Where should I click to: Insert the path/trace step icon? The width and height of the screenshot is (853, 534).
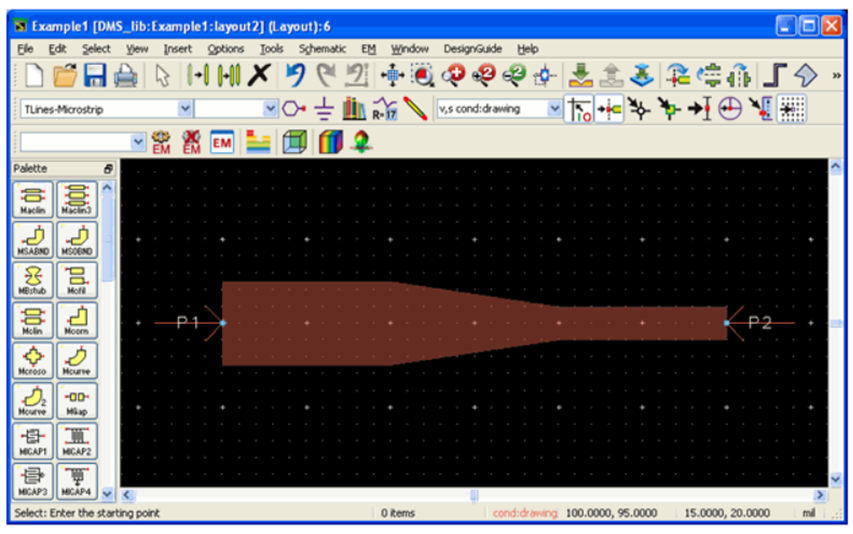pos(775,75)
